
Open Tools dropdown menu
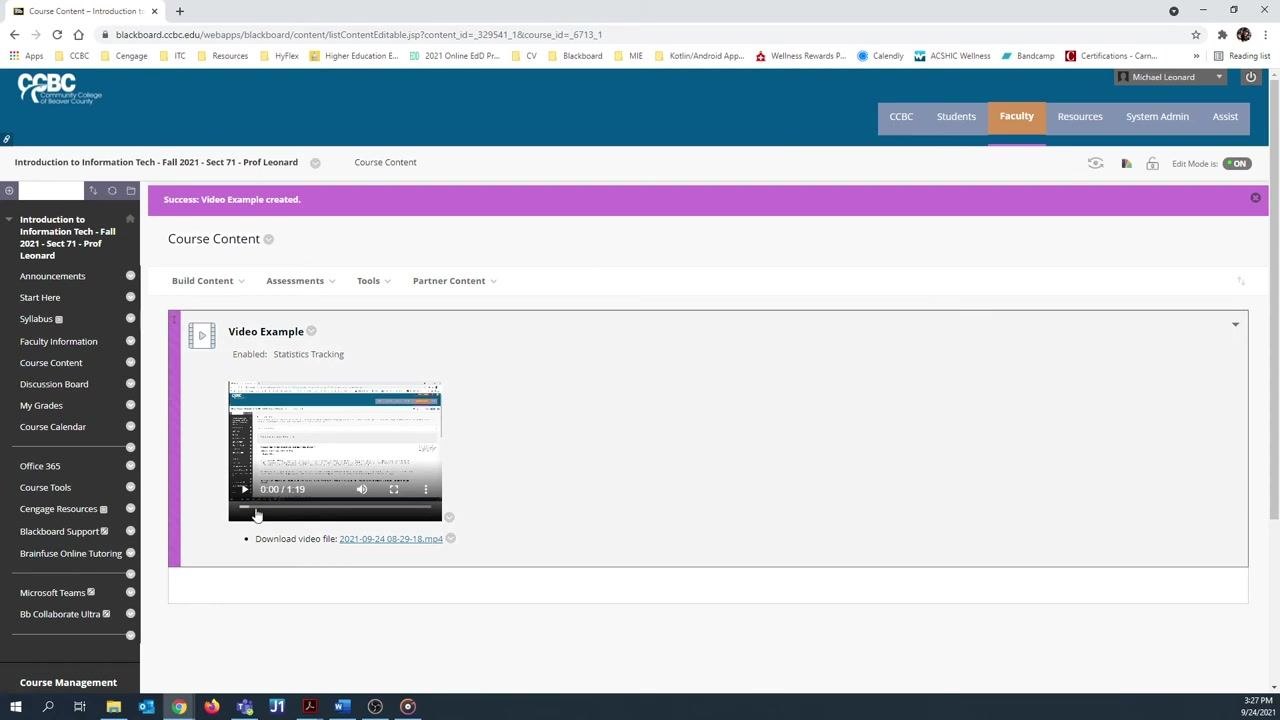pos(374,281)
